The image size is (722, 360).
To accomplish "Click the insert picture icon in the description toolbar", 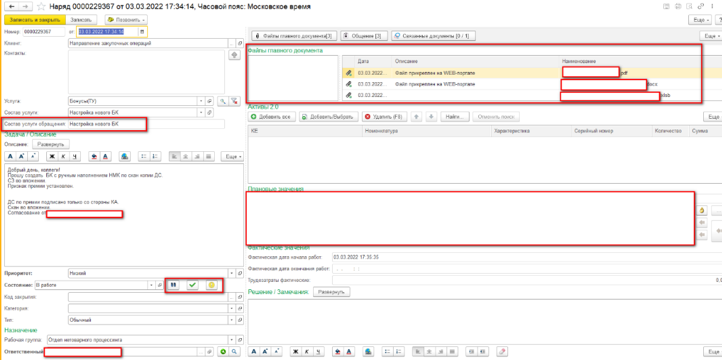I will 124,157.
